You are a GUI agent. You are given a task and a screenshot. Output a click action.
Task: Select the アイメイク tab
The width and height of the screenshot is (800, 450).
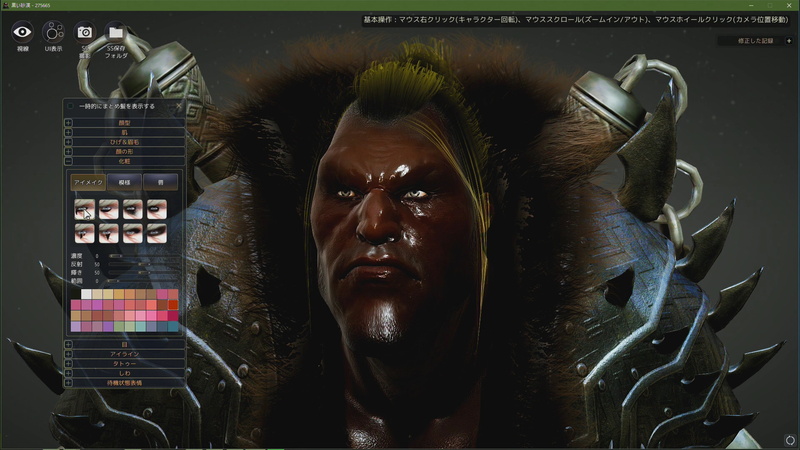click(88, 182)
